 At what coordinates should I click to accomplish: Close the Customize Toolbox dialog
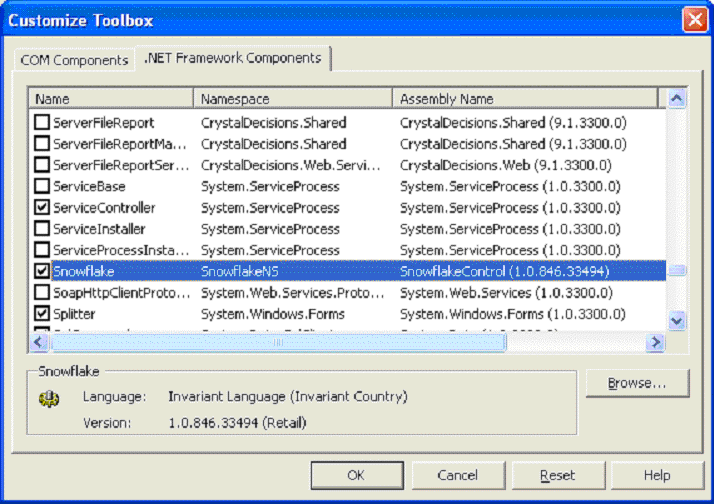pos(694,20)
